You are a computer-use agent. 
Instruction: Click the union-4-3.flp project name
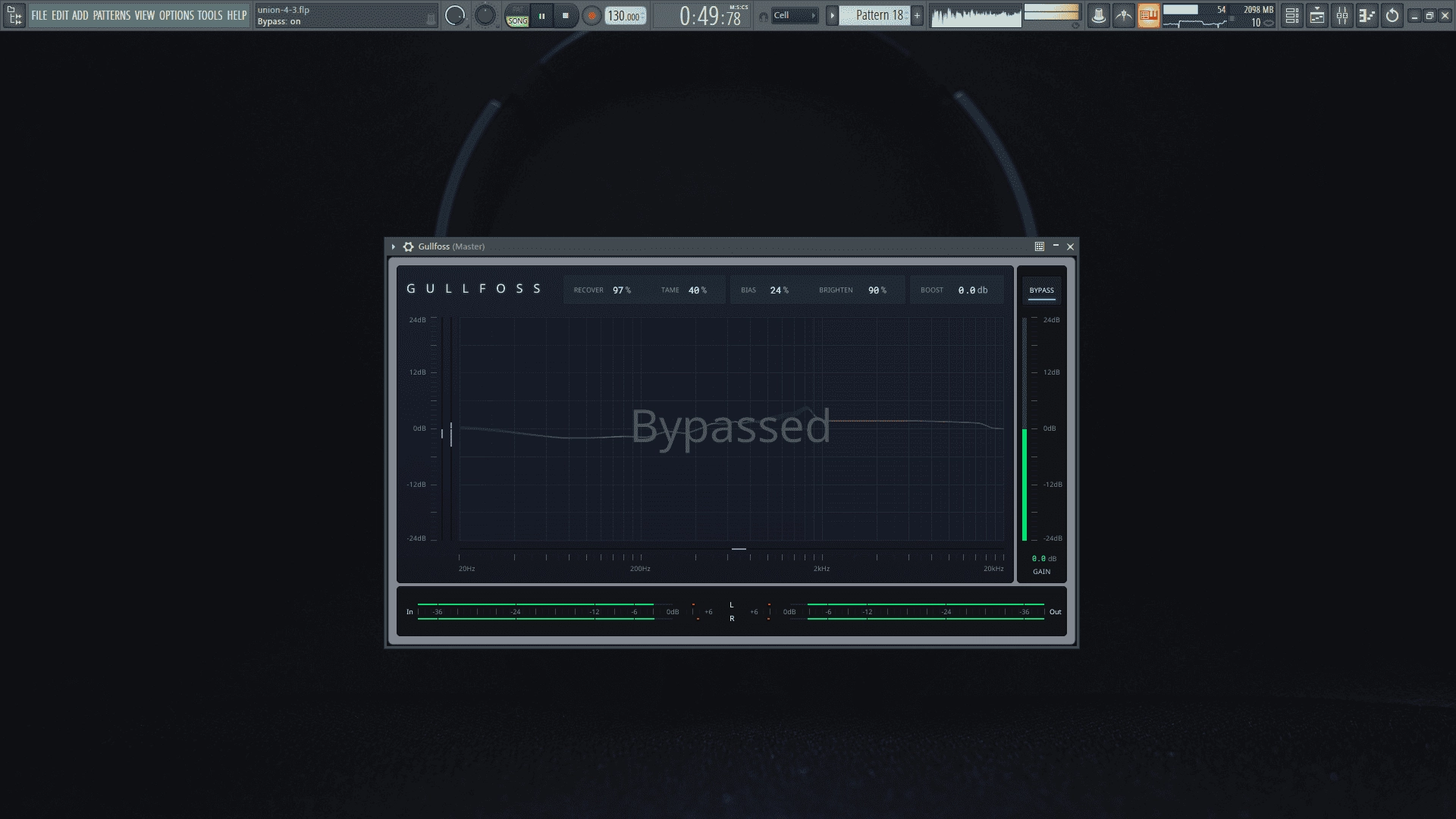(x=284, y=10)
